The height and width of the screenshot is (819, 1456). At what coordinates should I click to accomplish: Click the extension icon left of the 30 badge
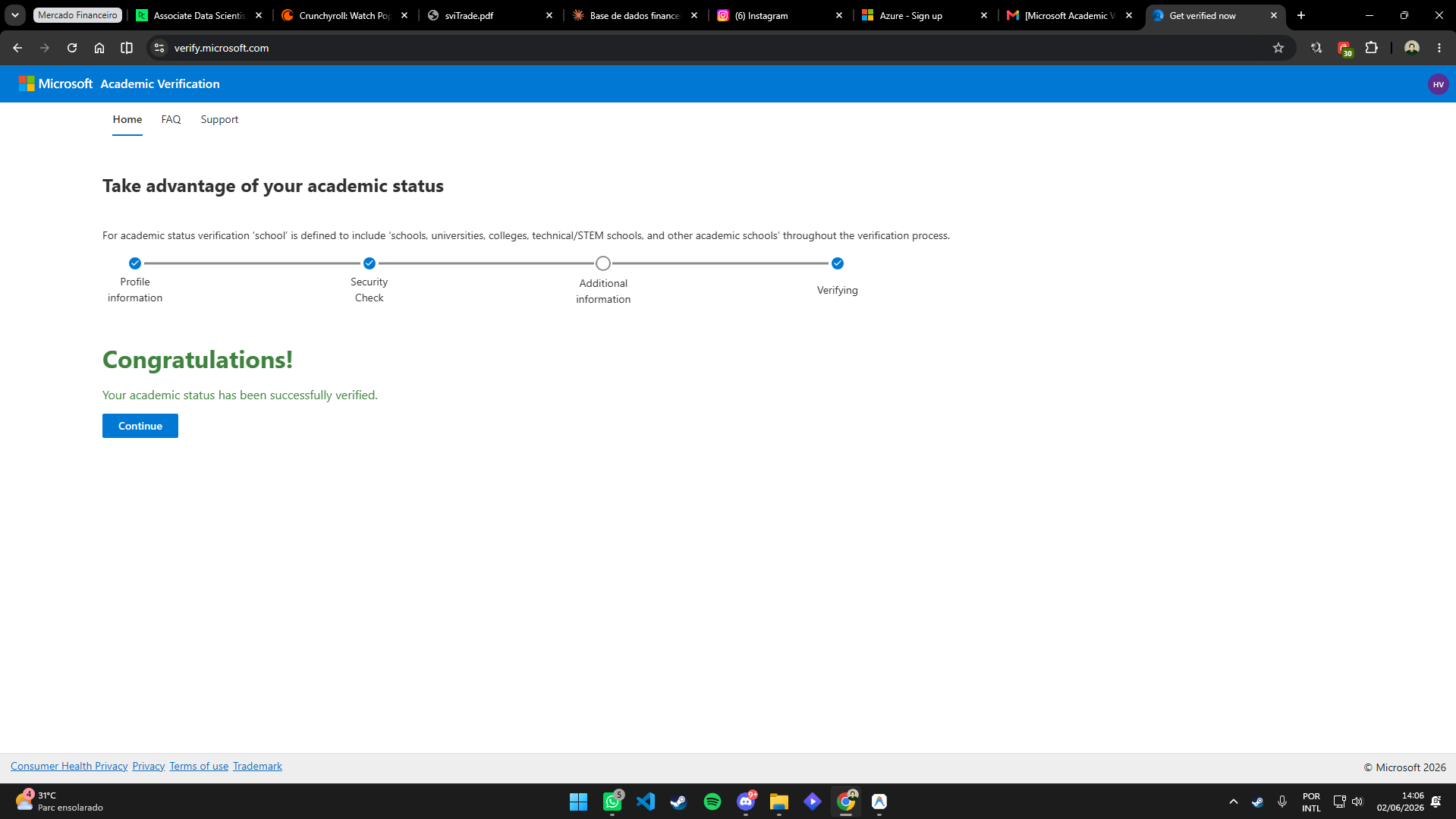coord(1316,48)
